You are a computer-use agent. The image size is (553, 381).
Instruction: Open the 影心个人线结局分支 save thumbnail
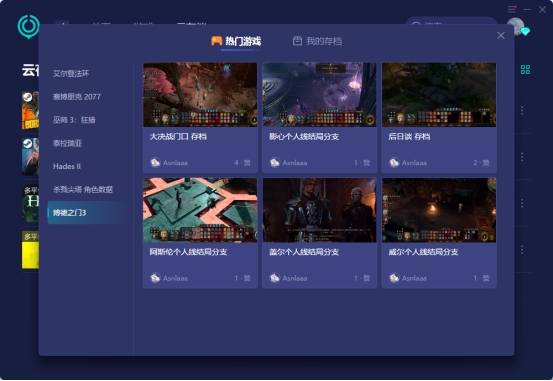click(319, 95)
